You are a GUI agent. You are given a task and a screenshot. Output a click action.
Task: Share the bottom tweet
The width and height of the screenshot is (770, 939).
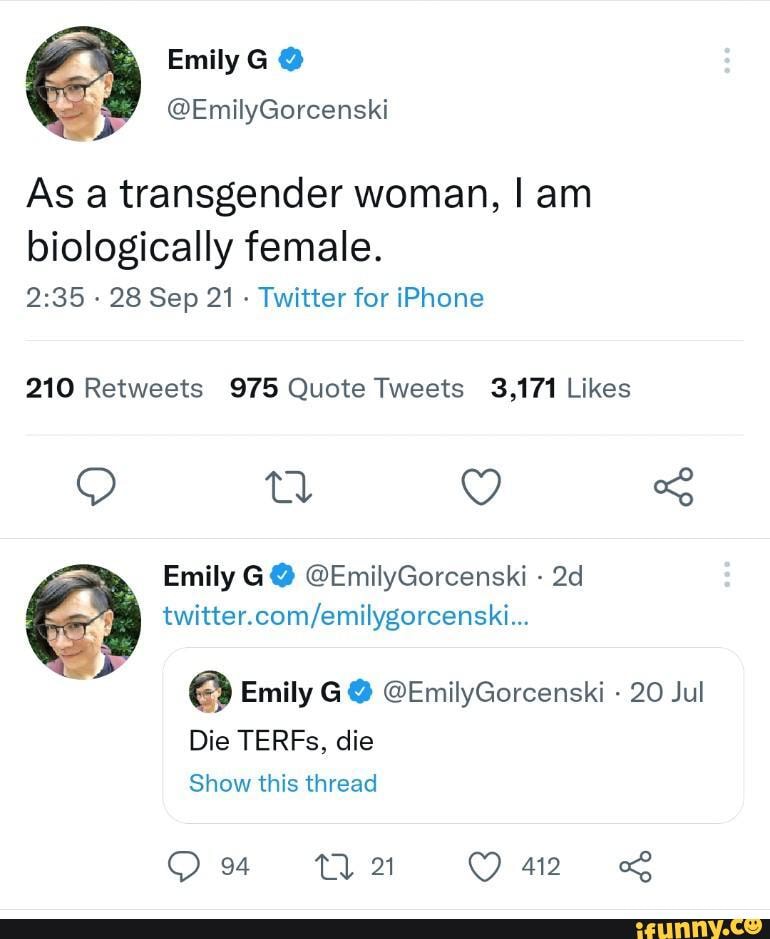[x=637, y=866]
